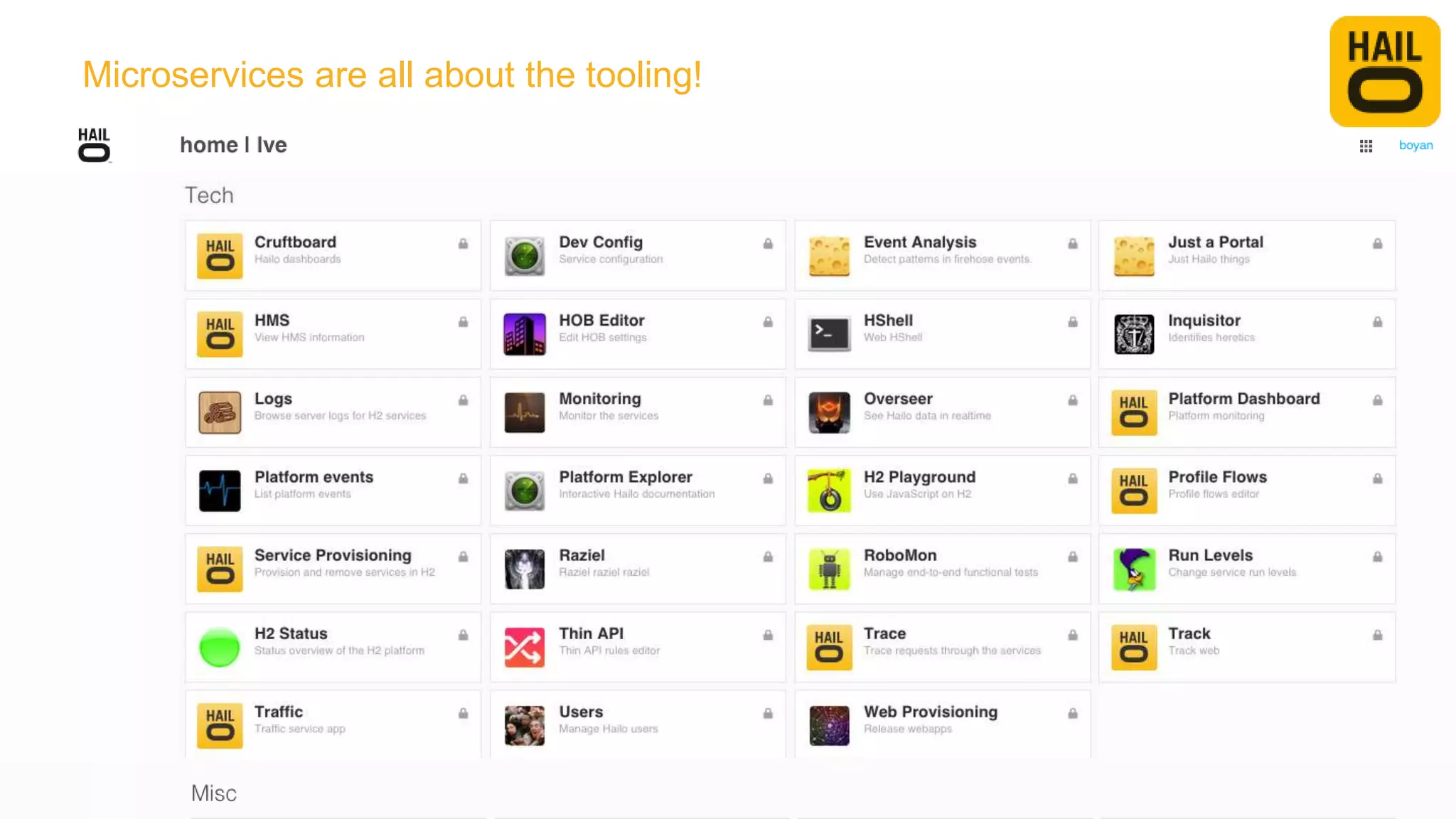Open the Event Analysis cheese icon
The width and height of the screenshot is (1456, 819).
click(829, 256)
